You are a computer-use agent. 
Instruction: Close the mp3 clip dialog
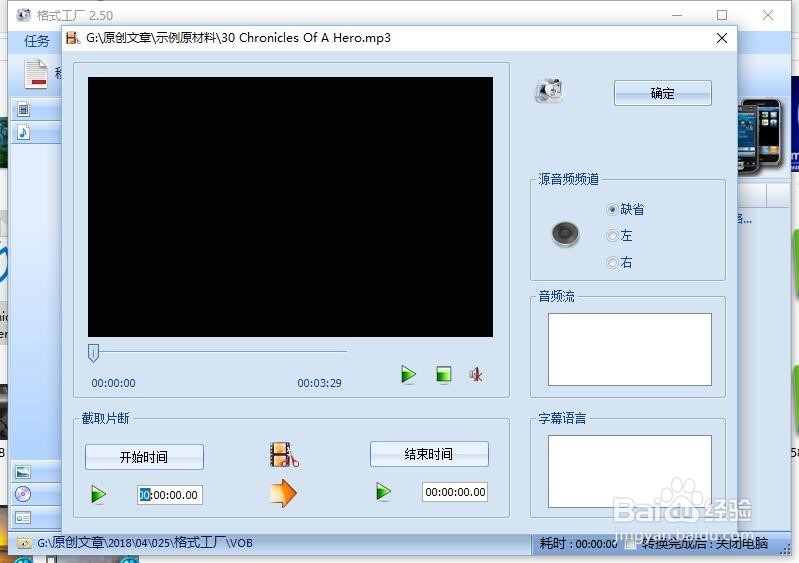[722, 38]
